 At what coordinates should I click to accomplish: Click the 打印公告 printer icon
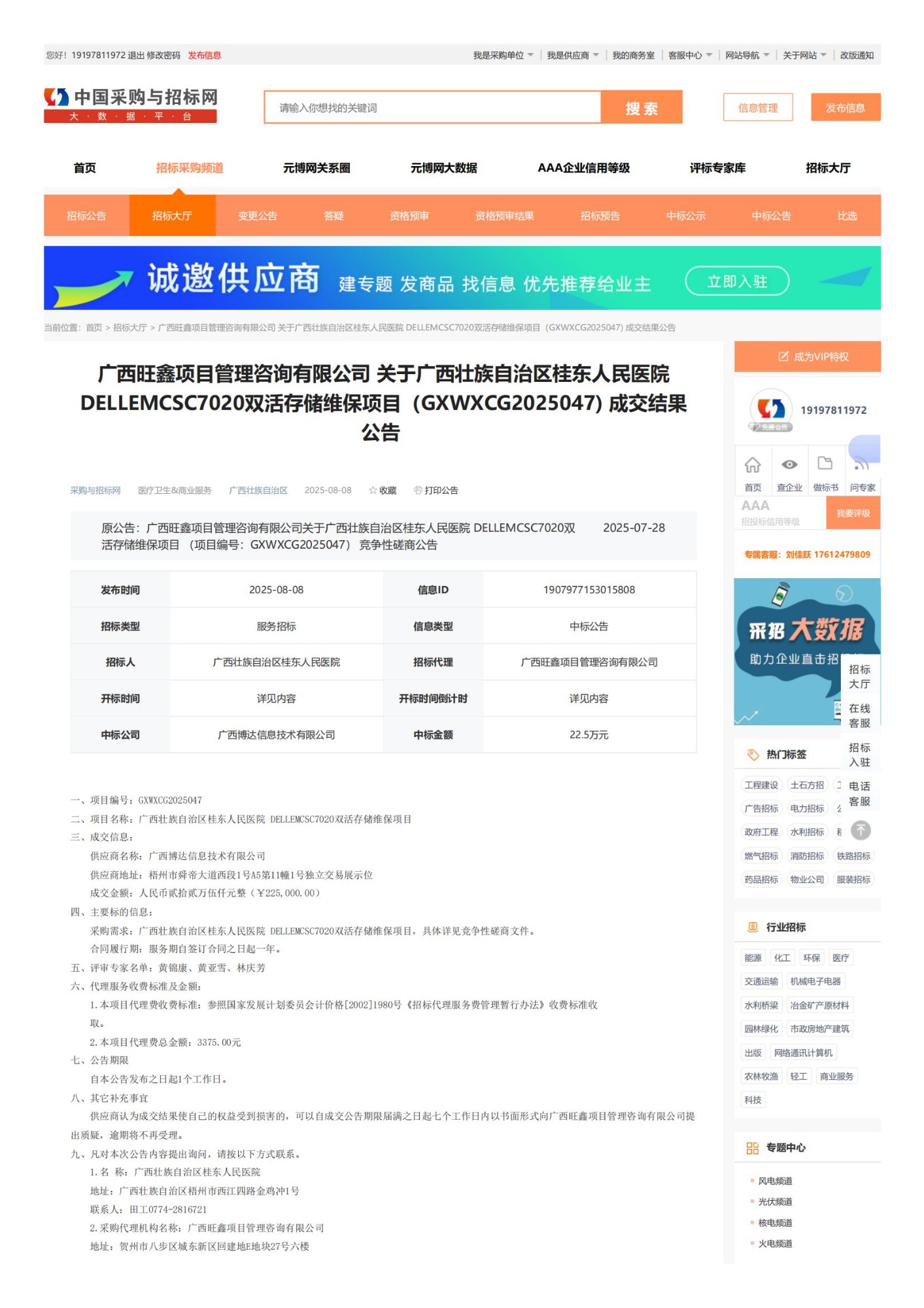click(x=418, y=490)
